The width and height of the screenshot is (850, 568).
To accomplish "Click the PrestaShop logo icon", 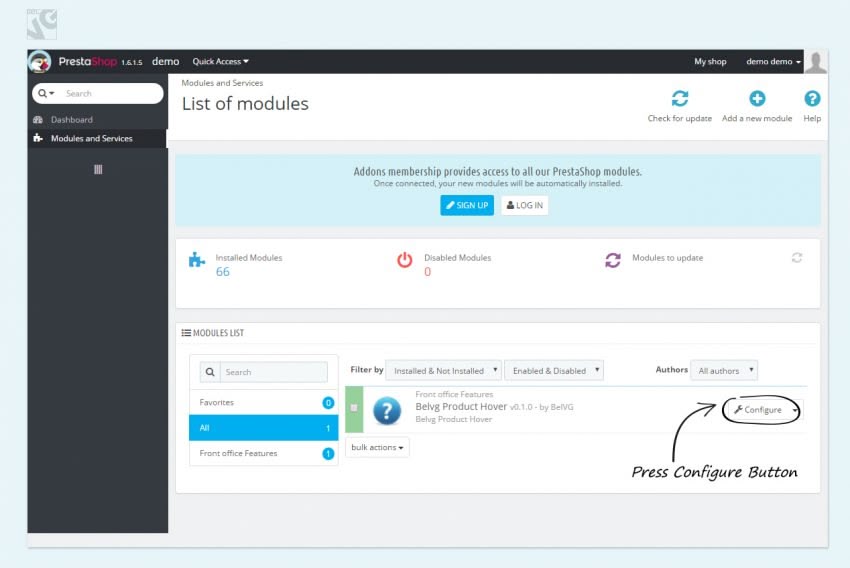I will 39,61.
